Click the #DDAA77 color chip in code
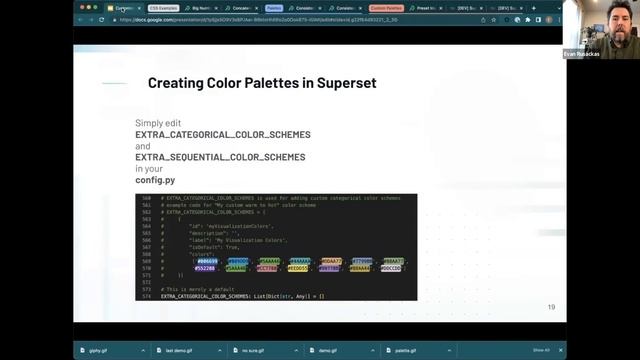 tap(331, 261)
